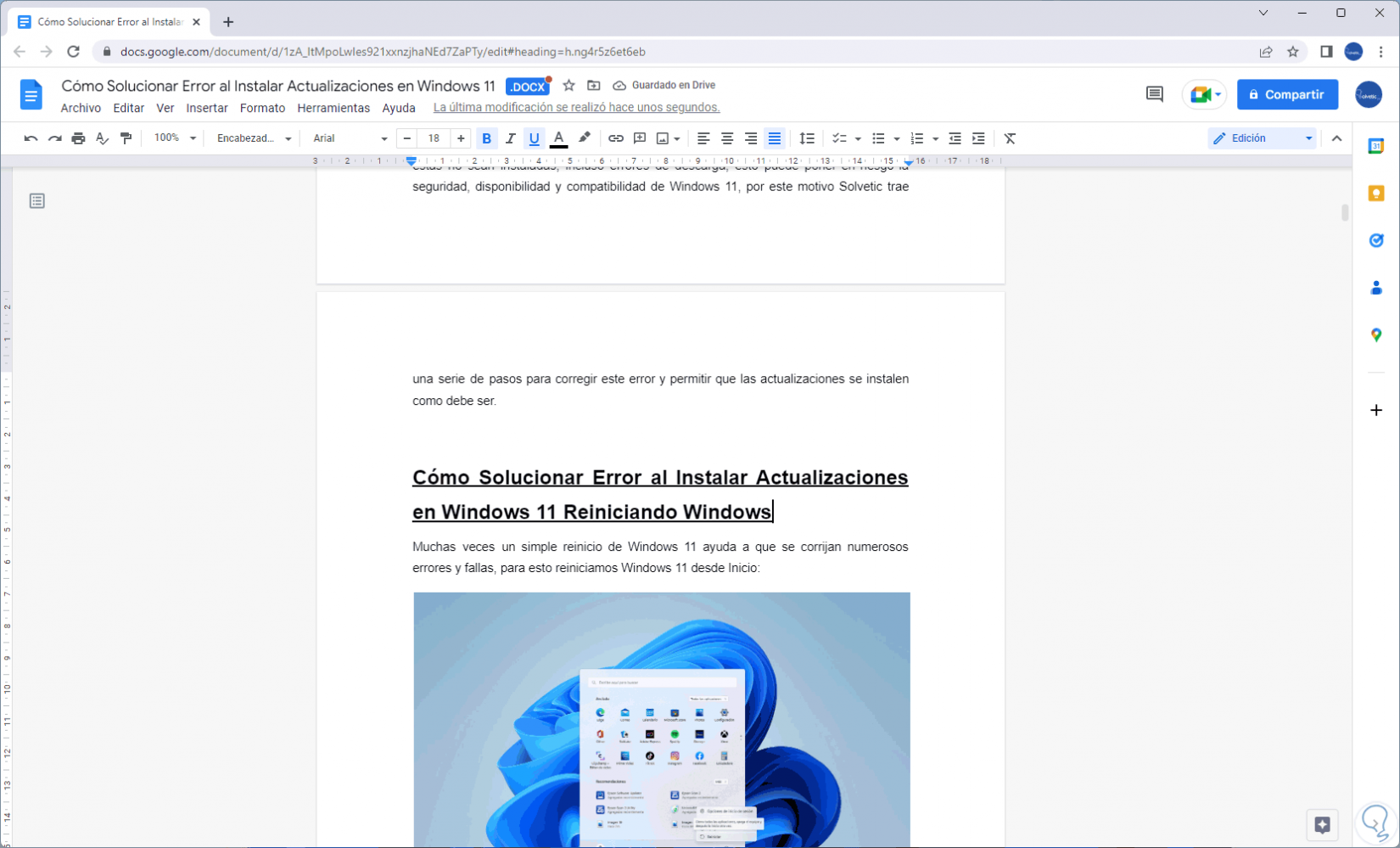Align text to the left
1400x848 pixels.
(703, 138)
